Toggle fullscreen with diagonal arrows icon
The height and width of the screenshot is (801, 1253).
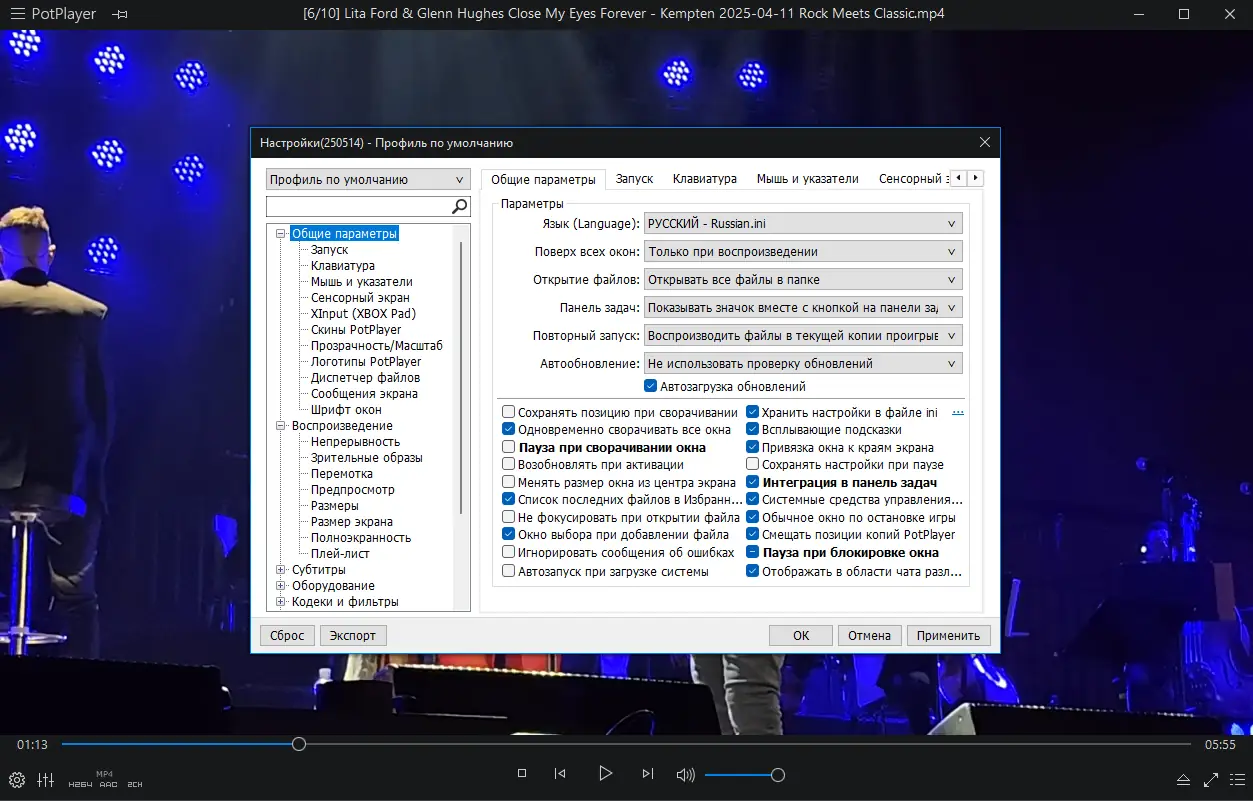coord(1210,778)
